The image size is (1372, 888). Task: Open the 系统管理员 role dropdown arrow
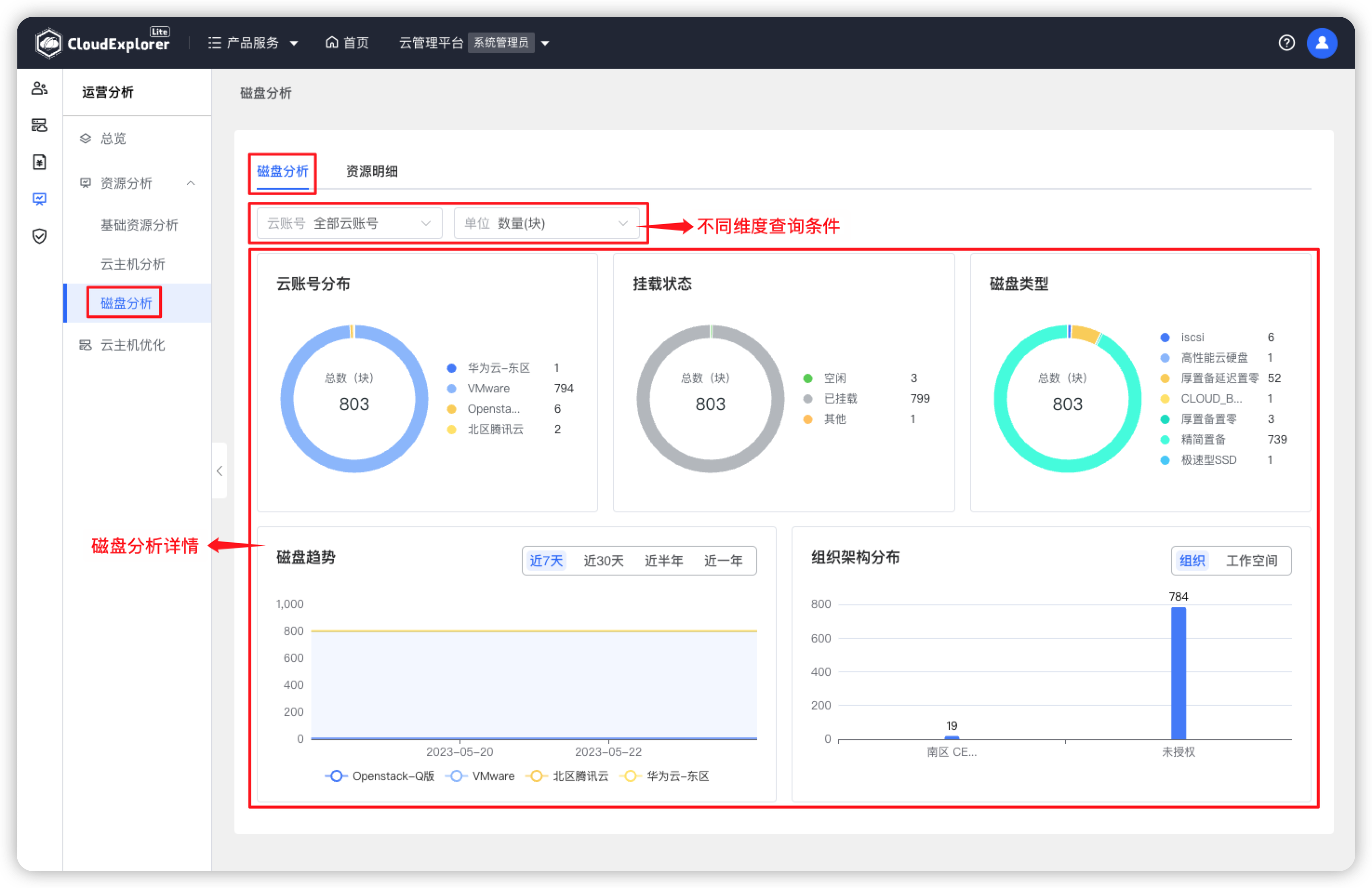545,43
